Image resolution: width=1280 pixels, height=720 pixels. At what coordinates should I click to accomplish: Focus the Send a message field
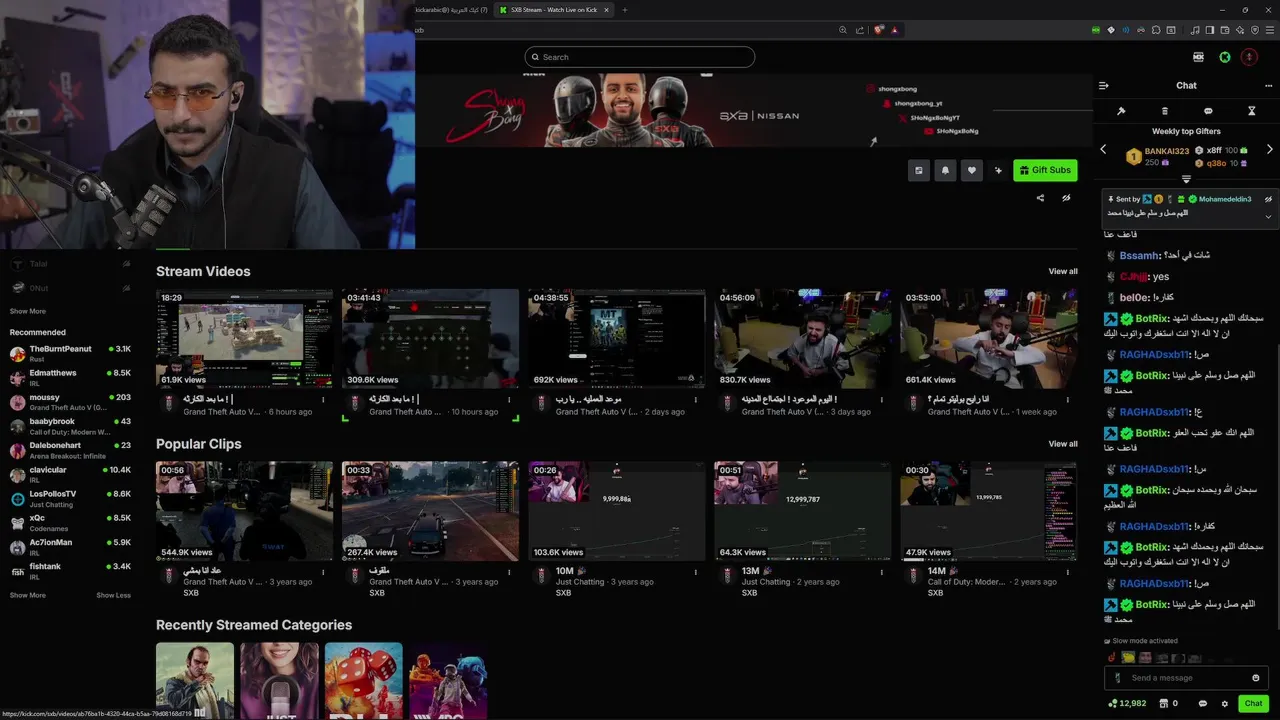1187,678
